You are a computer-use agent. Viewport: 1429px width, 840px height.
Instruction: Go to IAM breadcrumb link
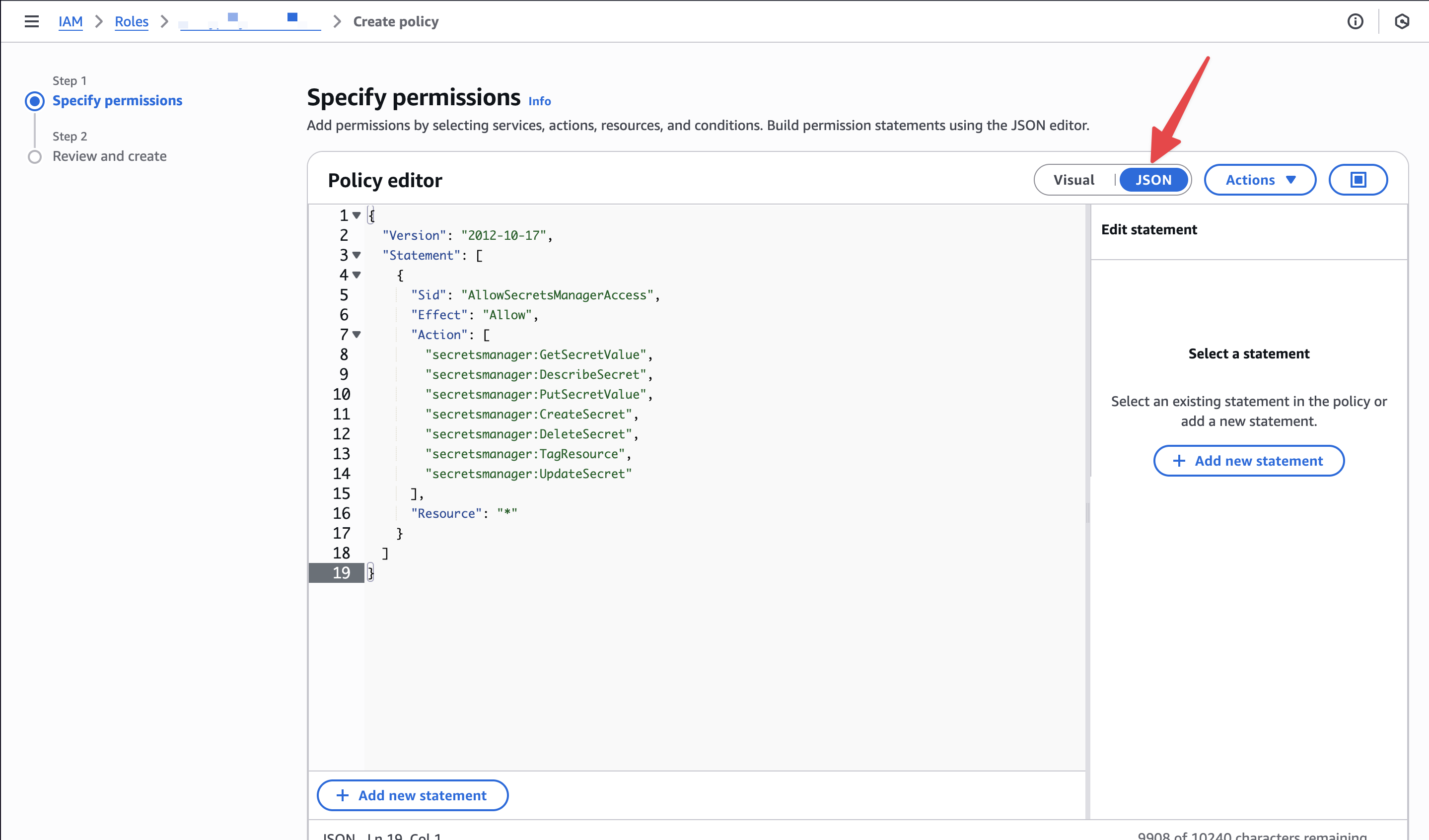pos(71,21)
